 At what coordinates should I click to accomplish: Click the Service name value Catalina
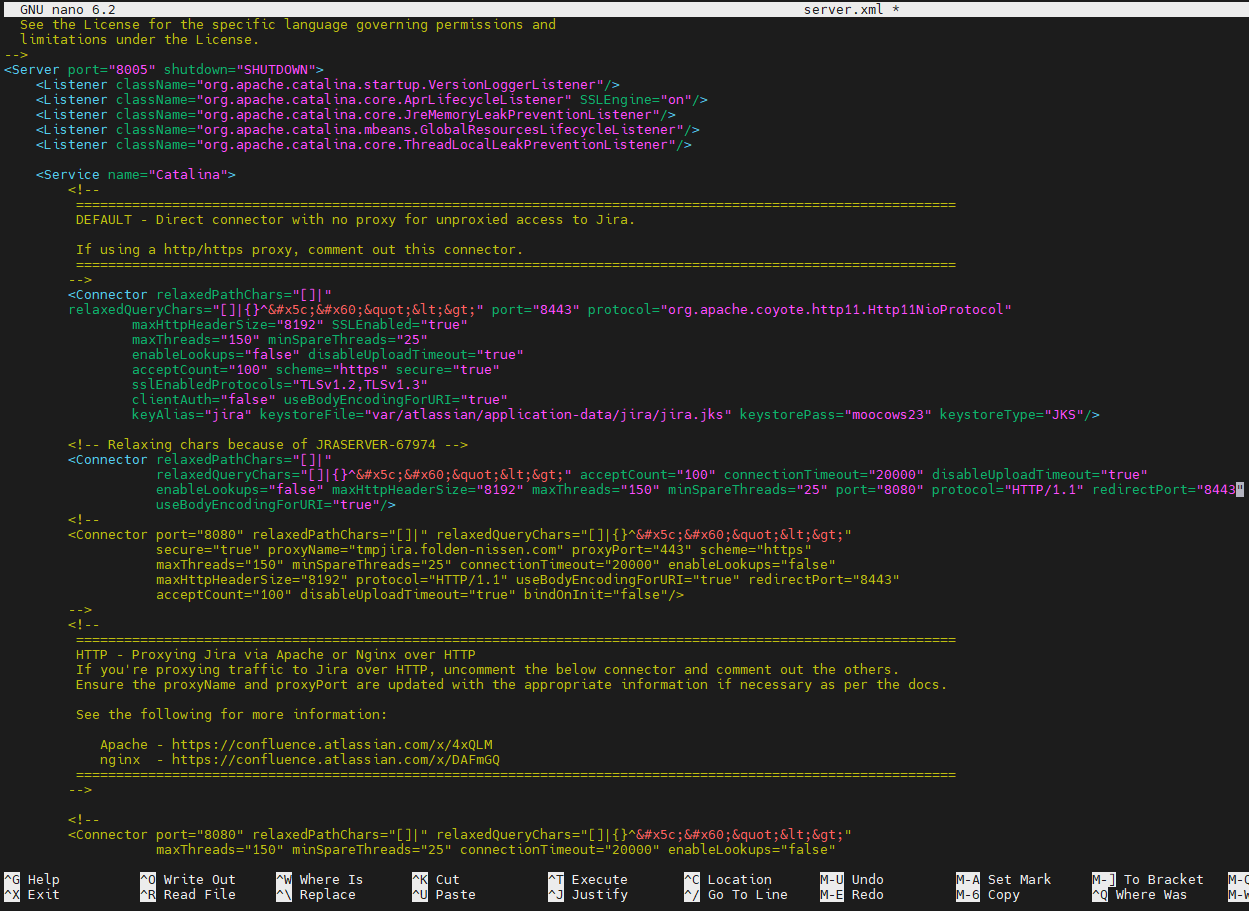187,175
